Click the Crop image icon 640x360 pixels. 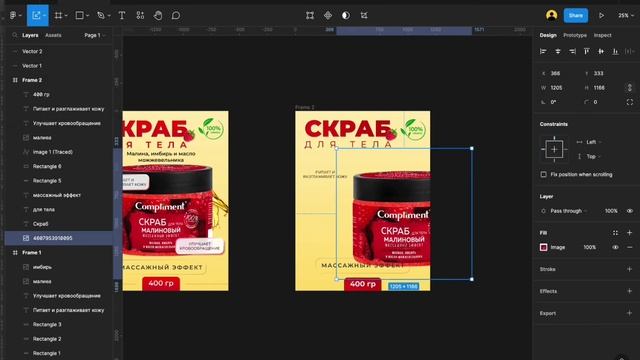pos(364,16)
